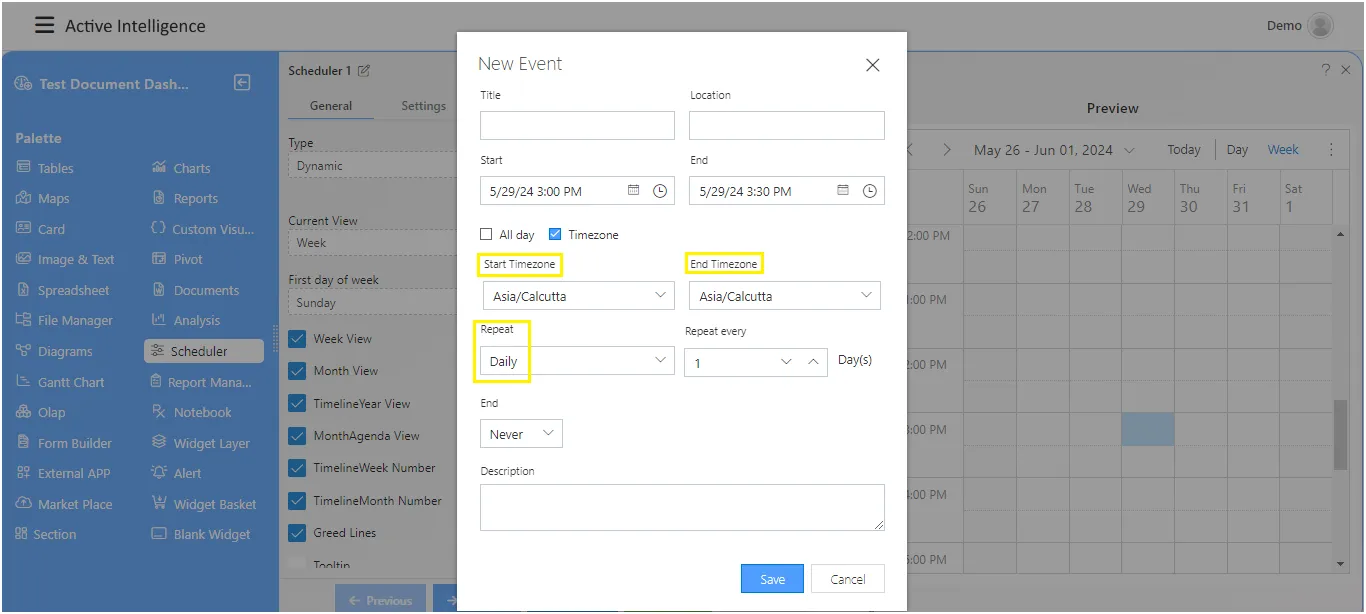Decrease the Repeat every value

click(x=786, y=362)
